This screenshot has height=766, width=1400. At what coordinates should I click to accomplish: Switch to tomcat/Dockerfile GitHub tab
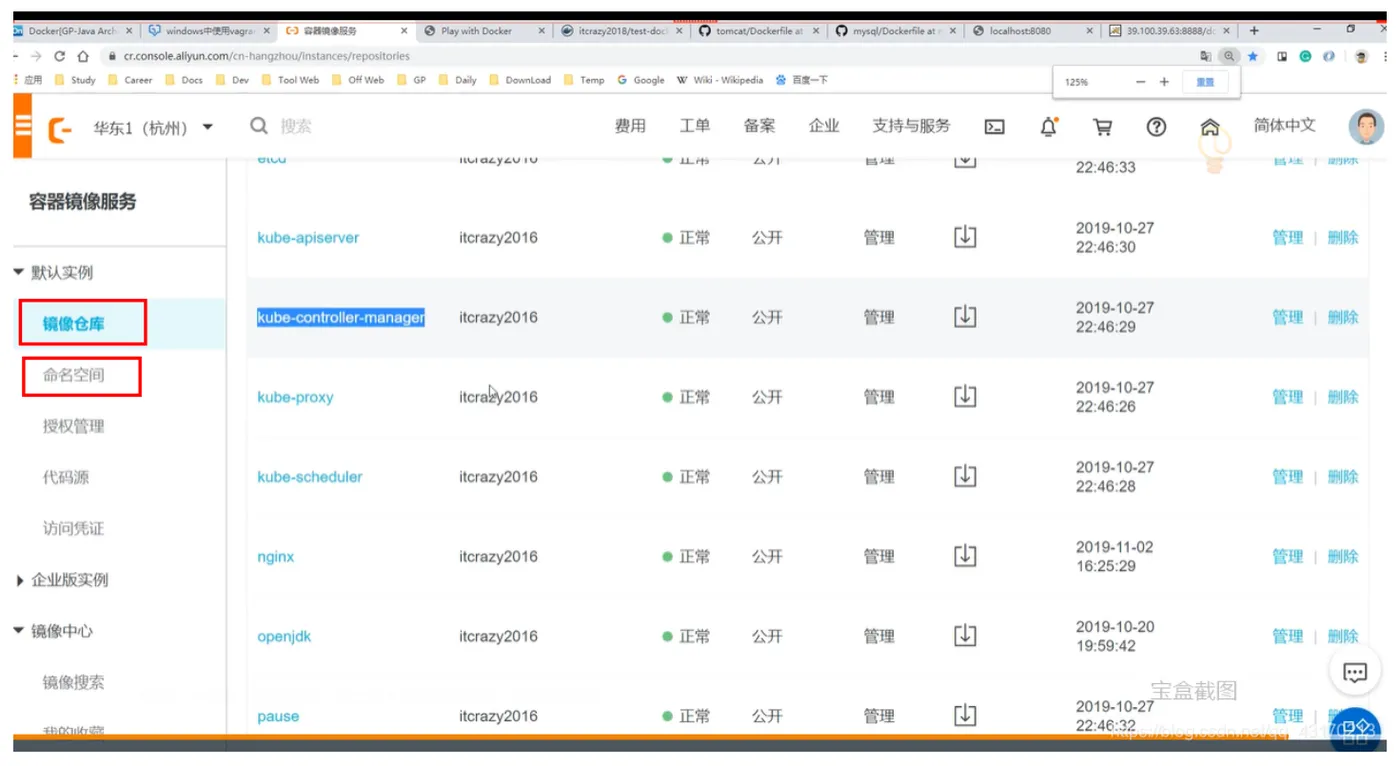pyautogui.click(x=758, y=31)
